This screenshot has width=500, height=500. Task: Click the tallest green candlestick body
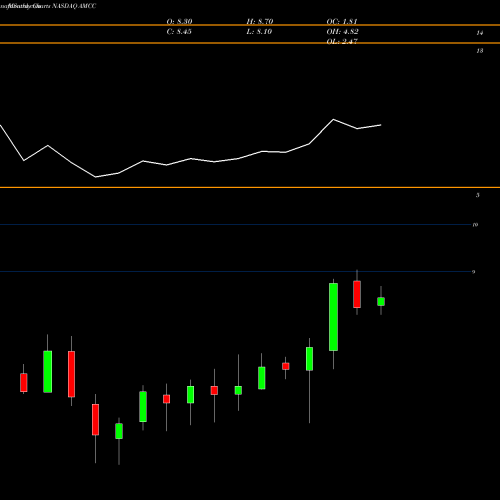[333, 317]
